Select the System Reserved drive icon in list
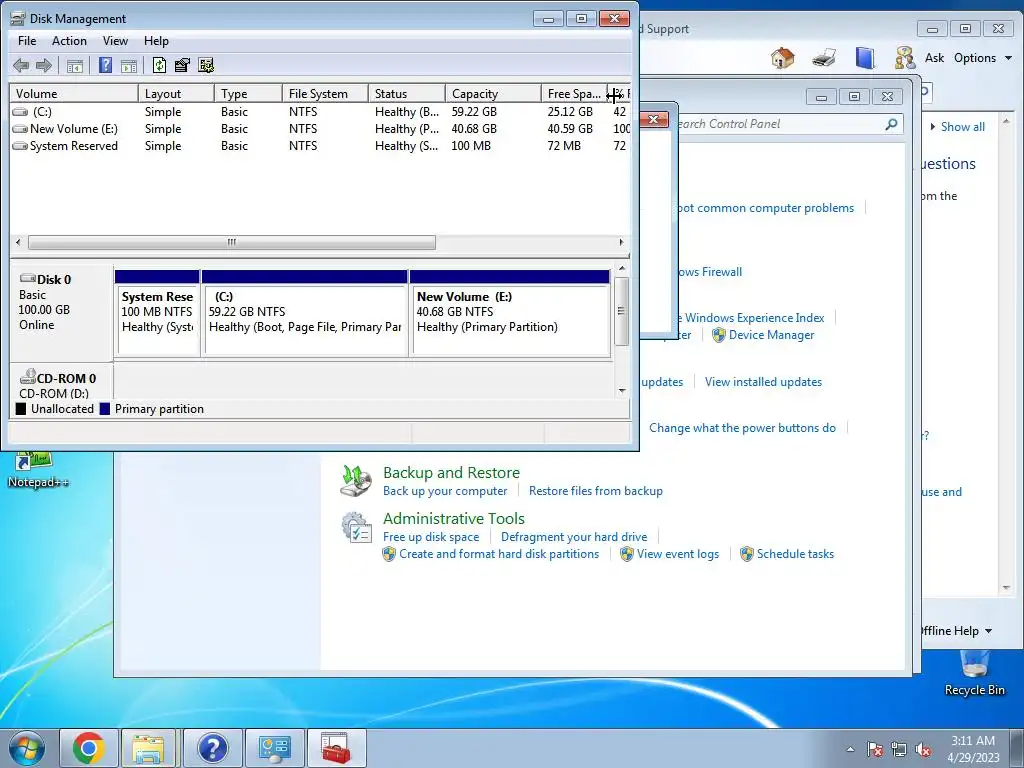The image size is (1024, 768). tap(21, 146)
